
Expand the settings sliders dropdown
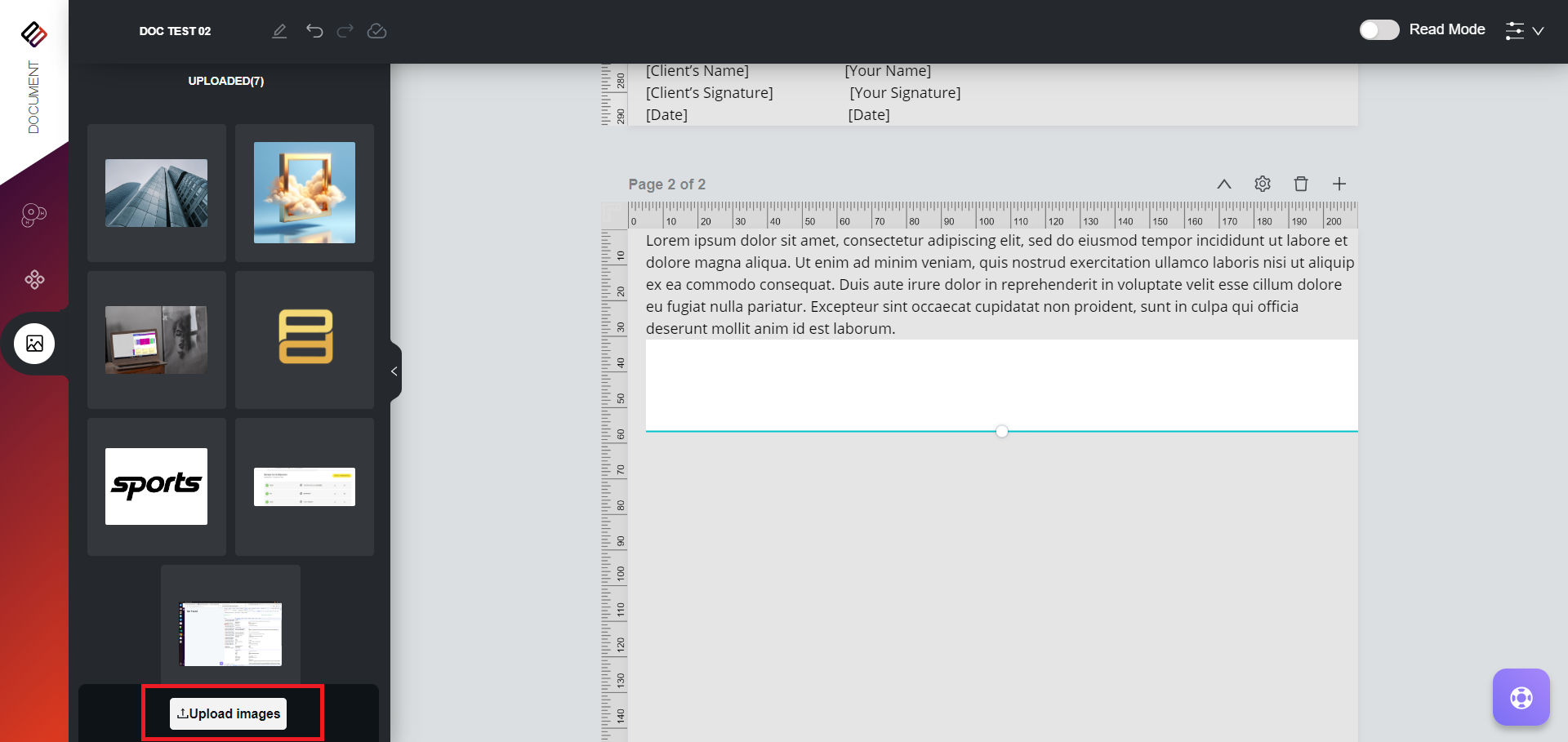click(x=1525, y=31)
